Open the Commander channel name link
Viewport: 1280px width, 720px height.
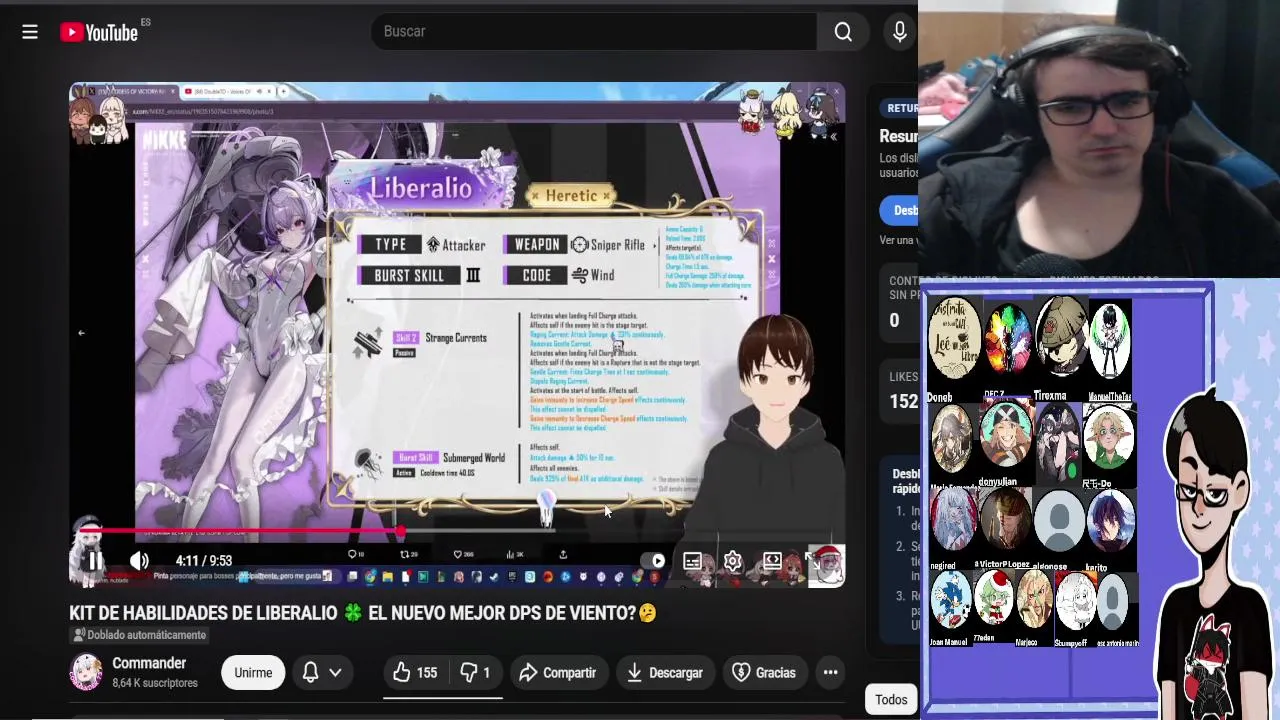click(x=149, y=663)
